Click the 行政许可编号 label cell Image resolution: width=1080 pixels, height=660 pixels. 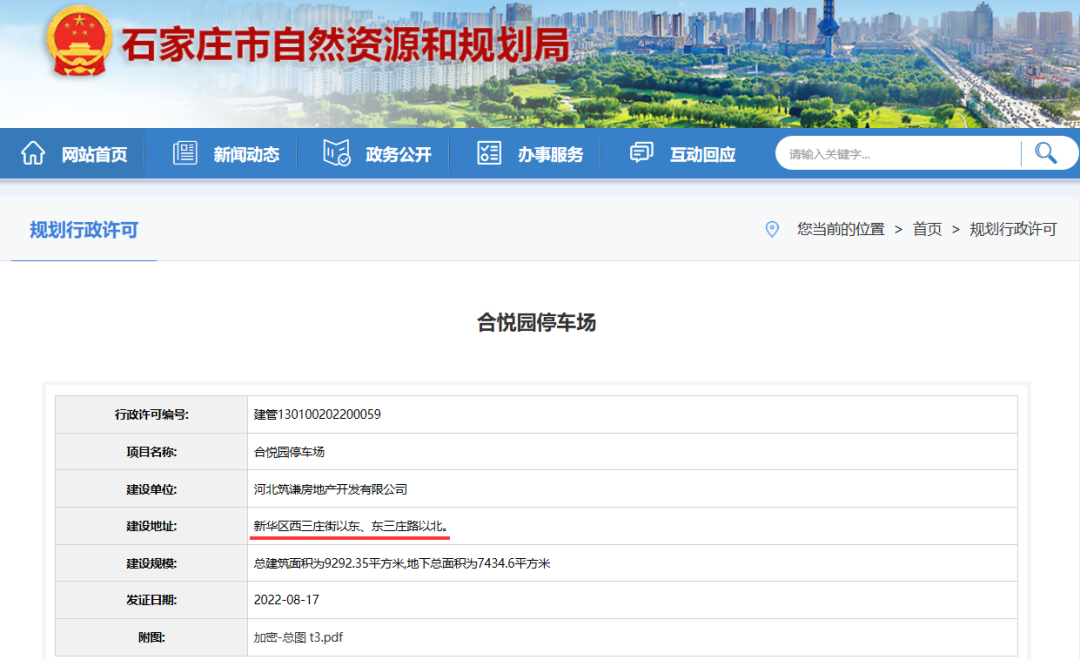click(152, 414)
